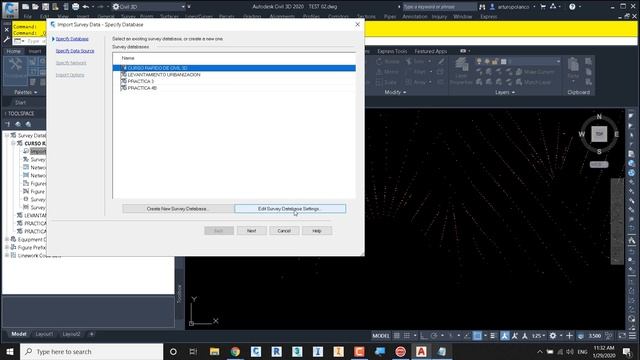Image resolution: width=640 pixels, height=360 pixels.
Task: Click the Plot printer icon in quick access
Action: click(x=76, y=7)
